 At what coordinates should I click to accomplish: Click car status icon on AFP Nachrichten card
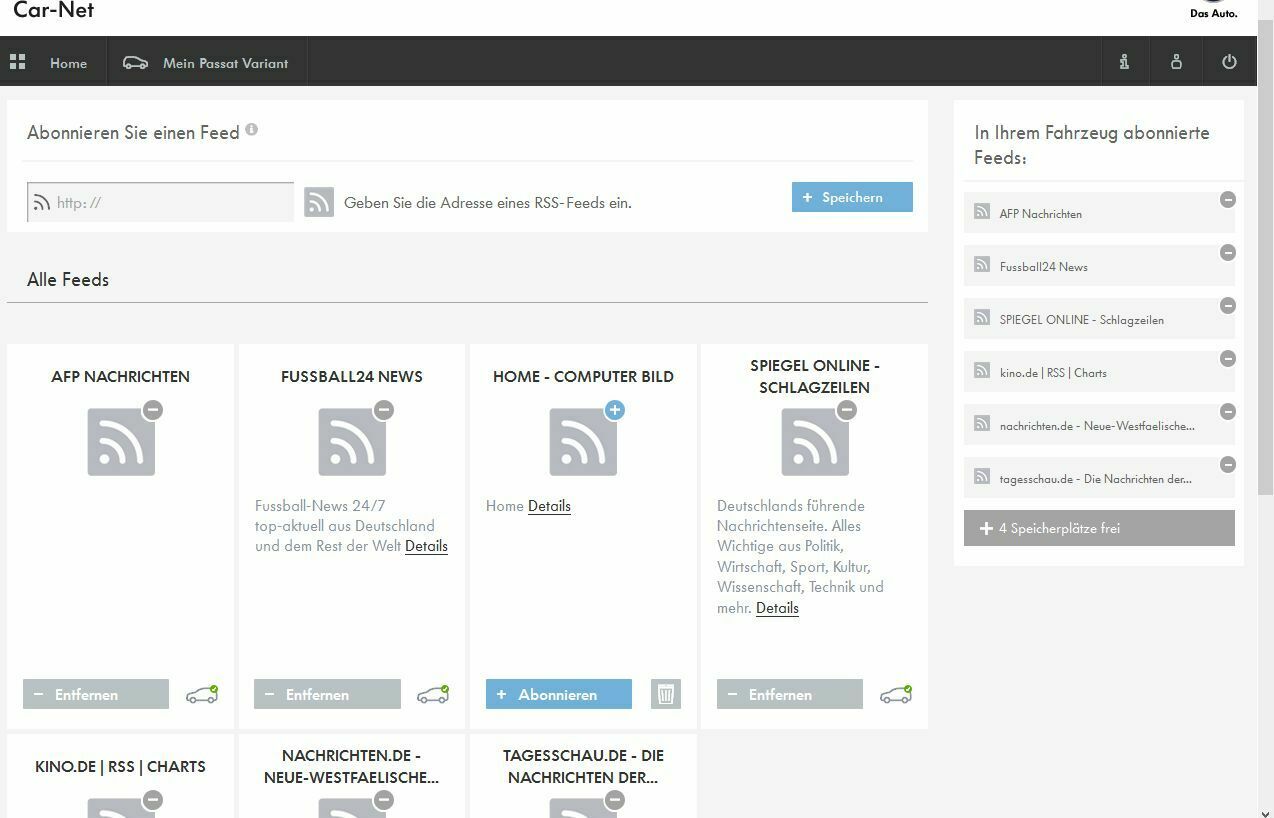[202, 694]
